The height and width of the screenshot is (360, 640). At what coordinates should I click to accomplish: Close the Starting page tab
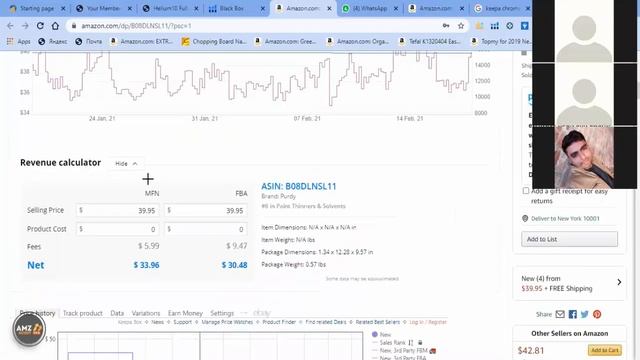click(x=63, y=8)
